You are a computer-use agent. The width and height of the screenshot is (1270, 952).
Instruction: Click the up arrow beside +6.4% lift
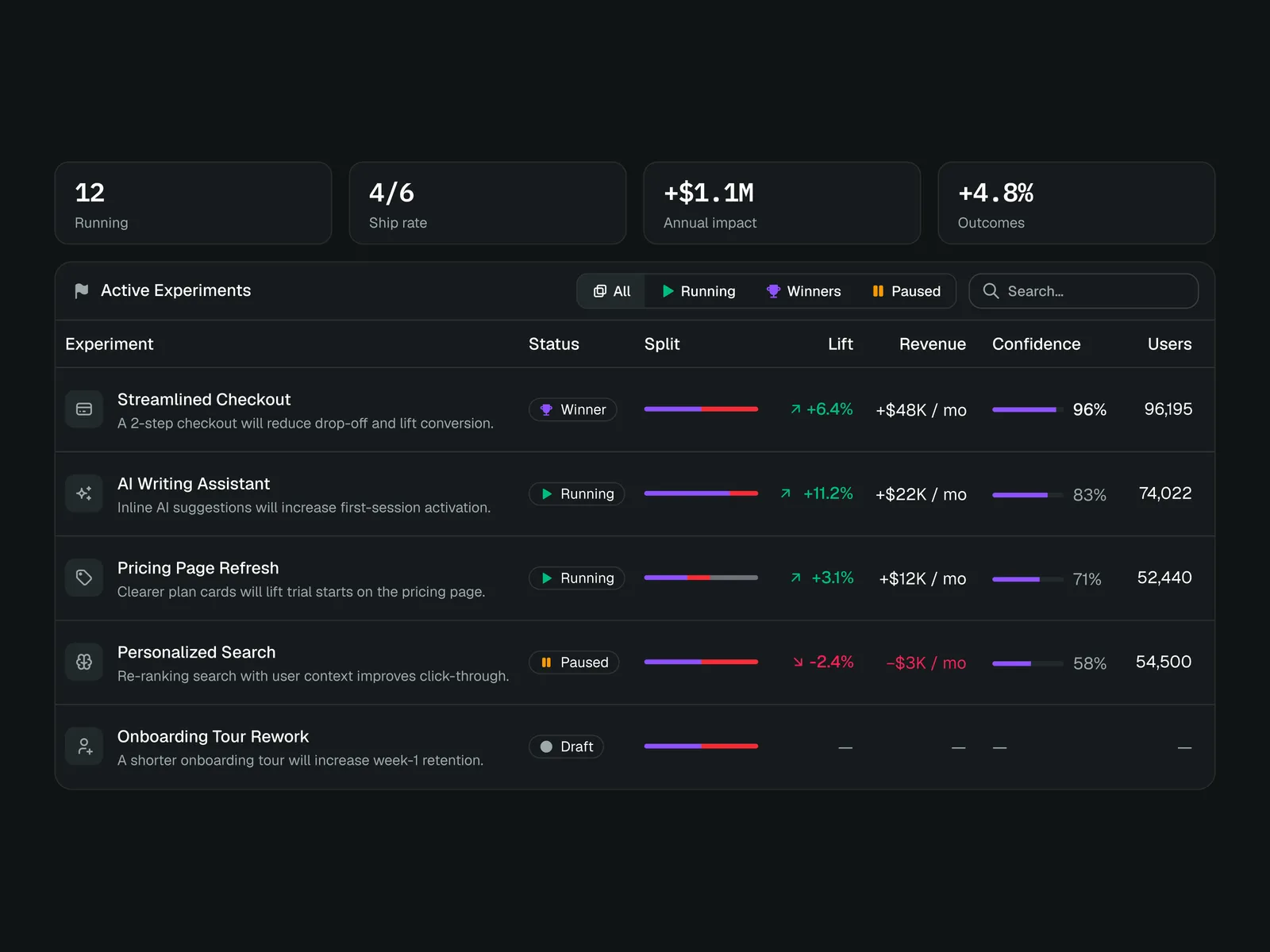[795, 409]
